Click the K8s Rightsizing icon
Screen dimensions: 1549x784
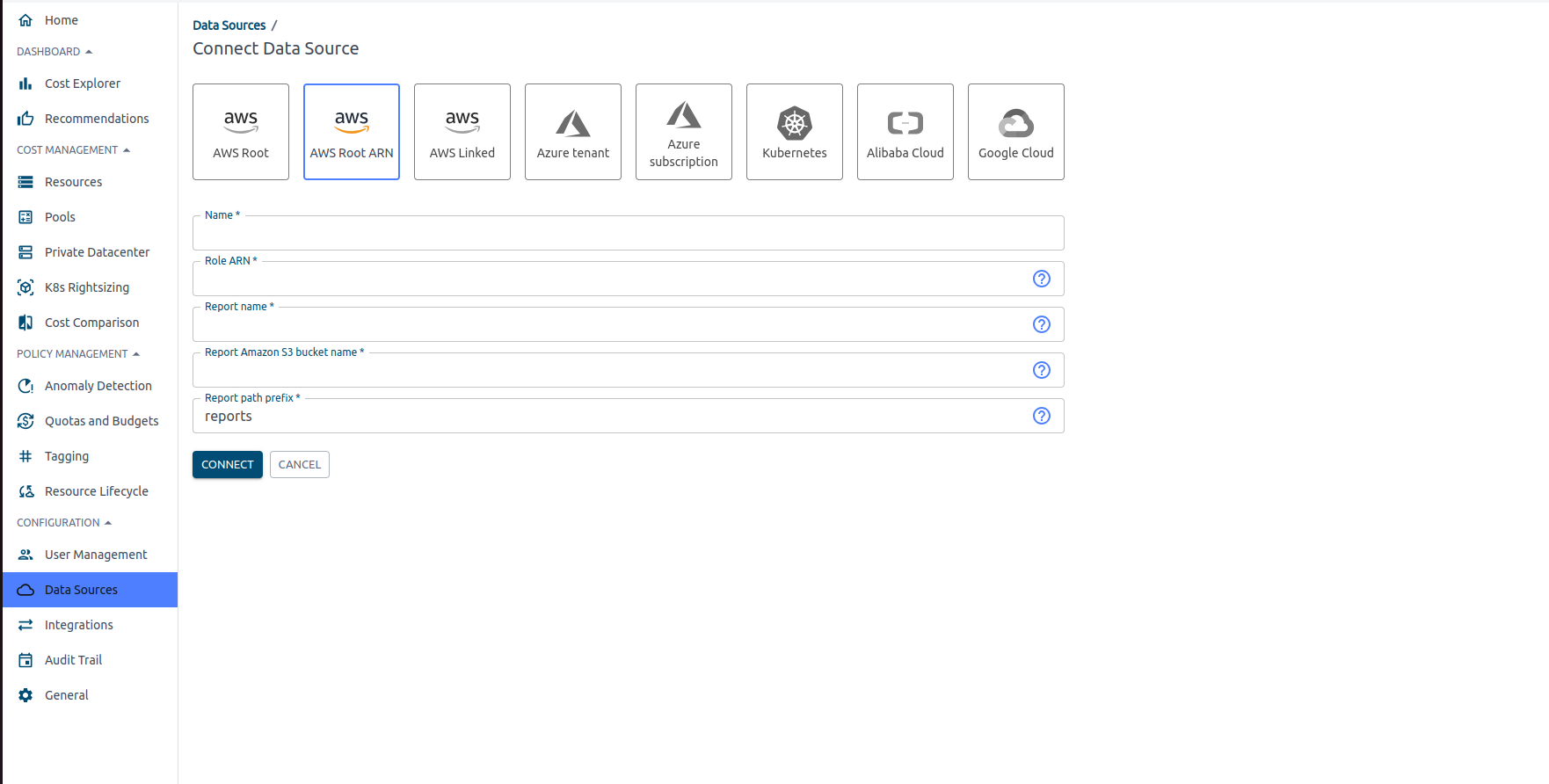pyautogui.click(x=25, y=287)
